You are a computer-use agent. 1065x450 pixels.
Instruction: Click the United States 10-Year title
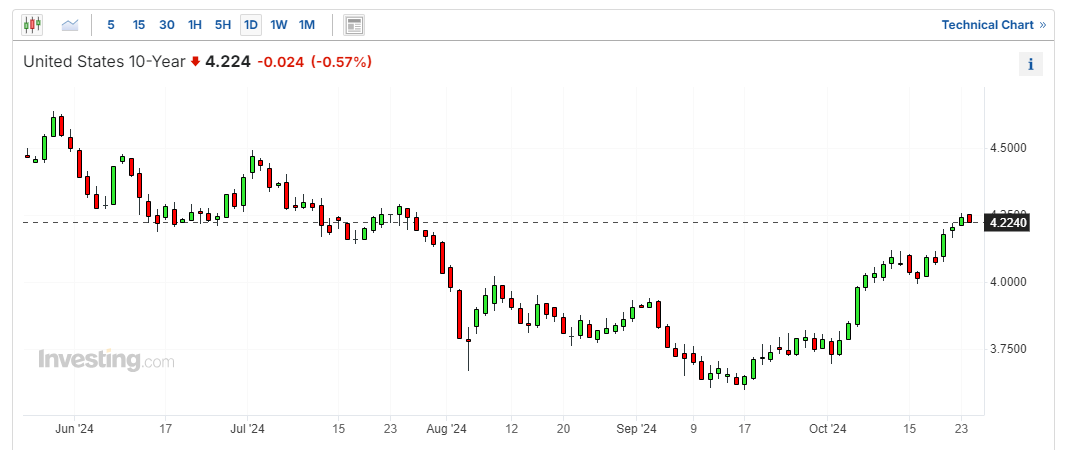pyautogui.click(x=104, y=62)
